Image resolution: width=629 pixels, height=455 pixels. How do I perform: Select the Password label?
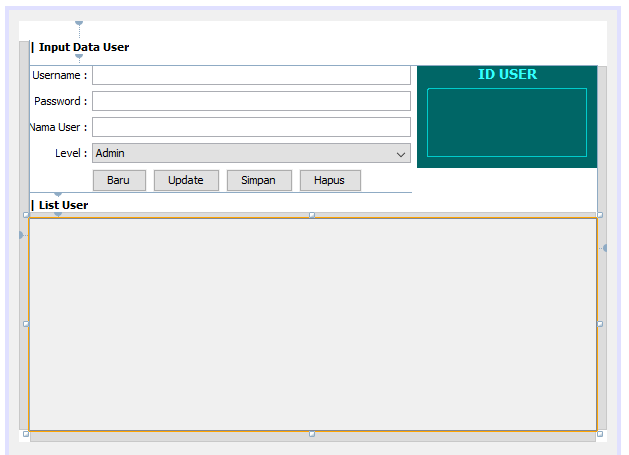[61, 101]
